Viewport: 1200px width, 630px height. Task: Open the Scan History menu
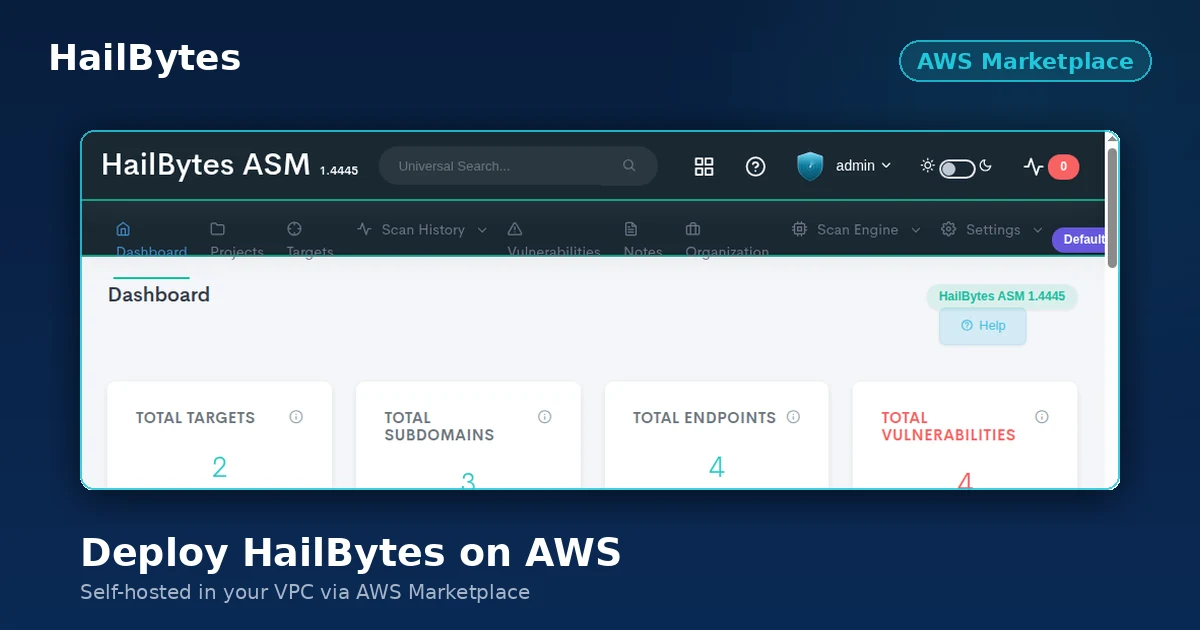pos(422,230)
